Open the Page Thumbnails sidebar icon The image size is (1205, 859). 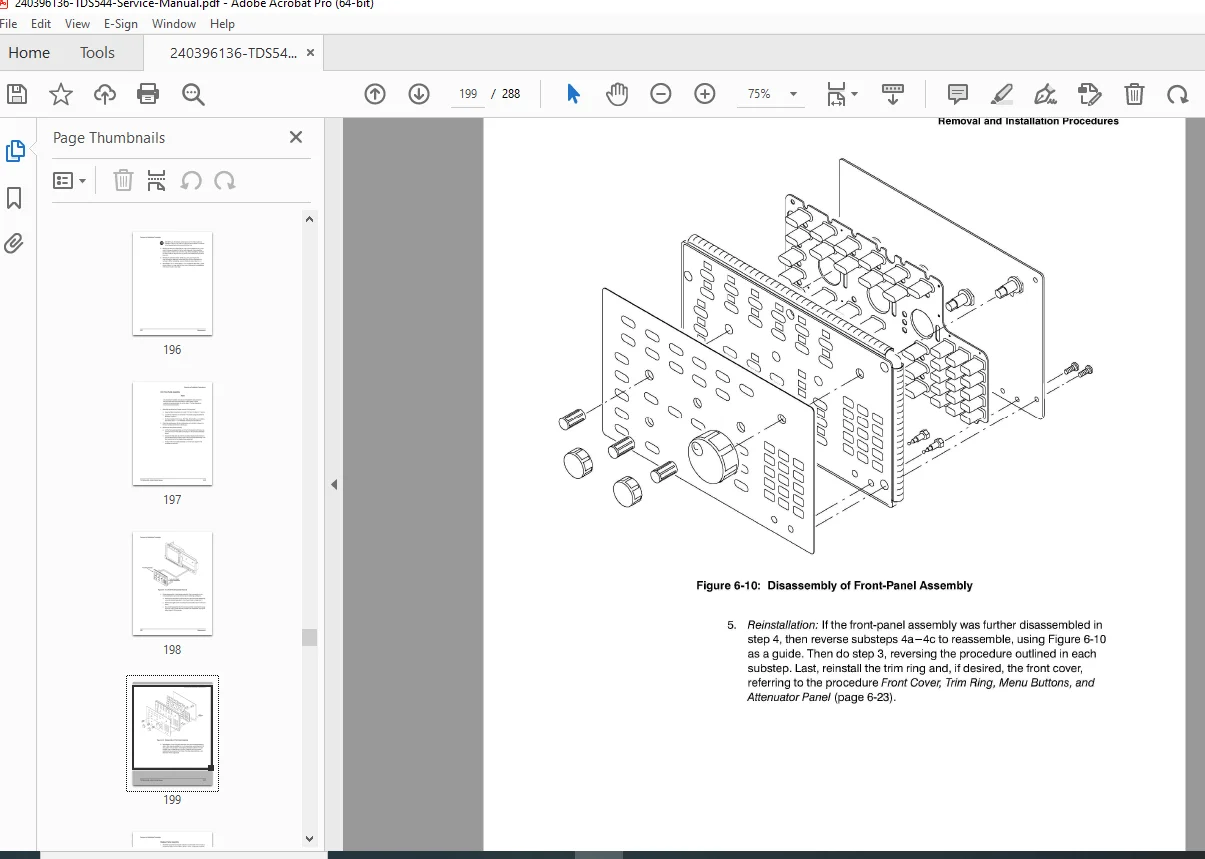pos(15,151)
